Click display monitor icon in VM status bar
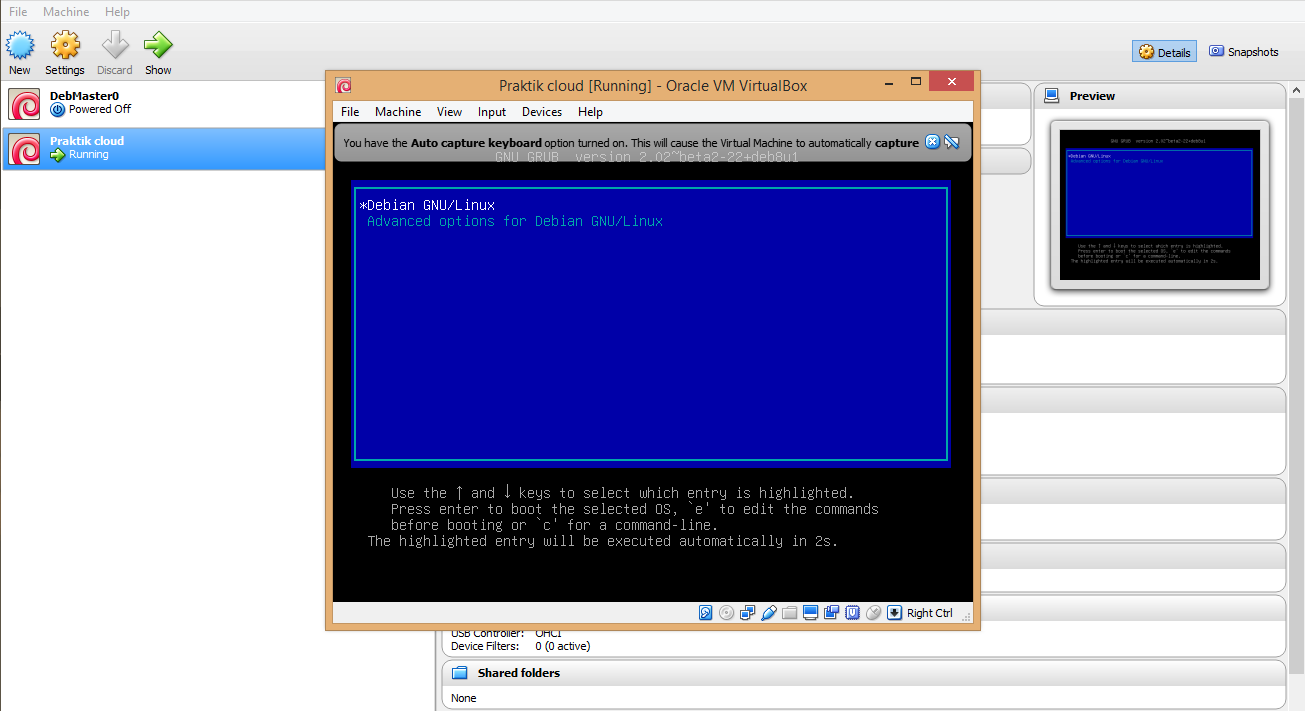 point(810,613)
